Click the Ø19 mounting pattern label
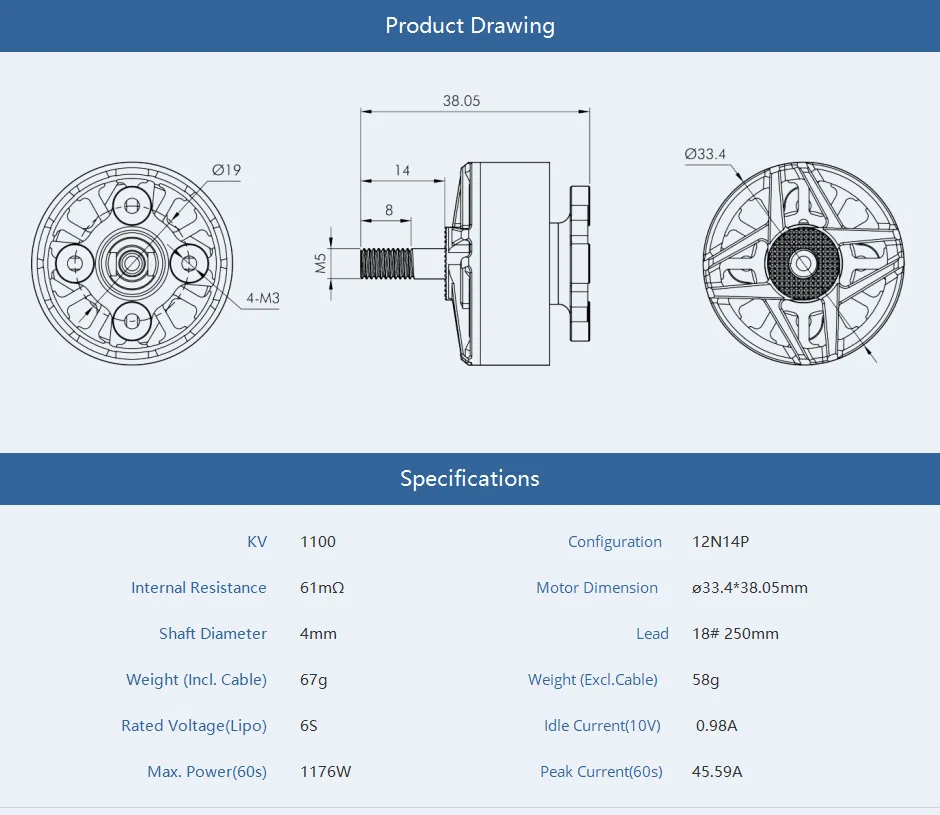Screen dimensions: 940x815 coord(227,170)
